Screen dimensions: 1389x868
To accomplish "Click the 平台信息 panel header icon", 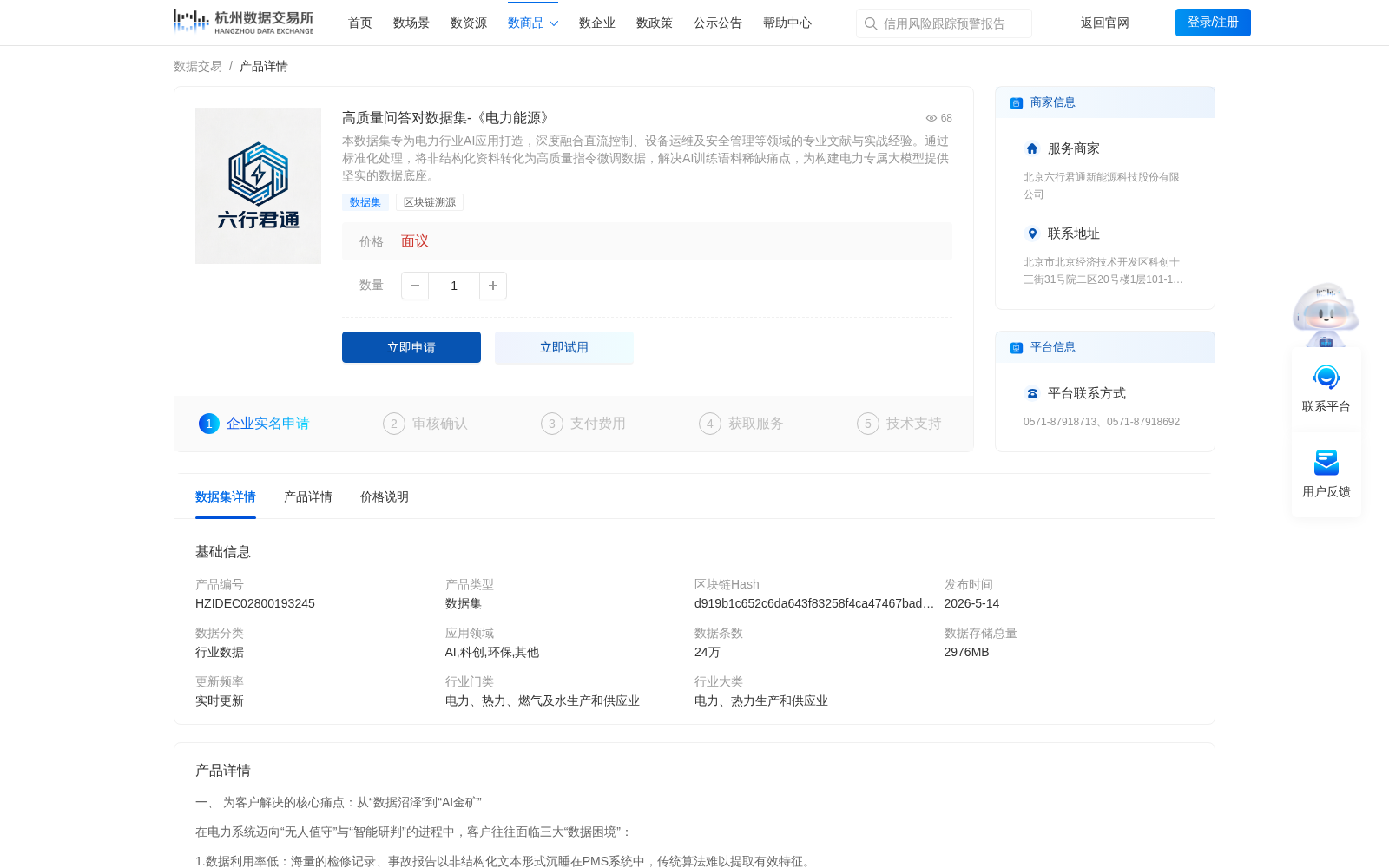I will point(1017,348).
